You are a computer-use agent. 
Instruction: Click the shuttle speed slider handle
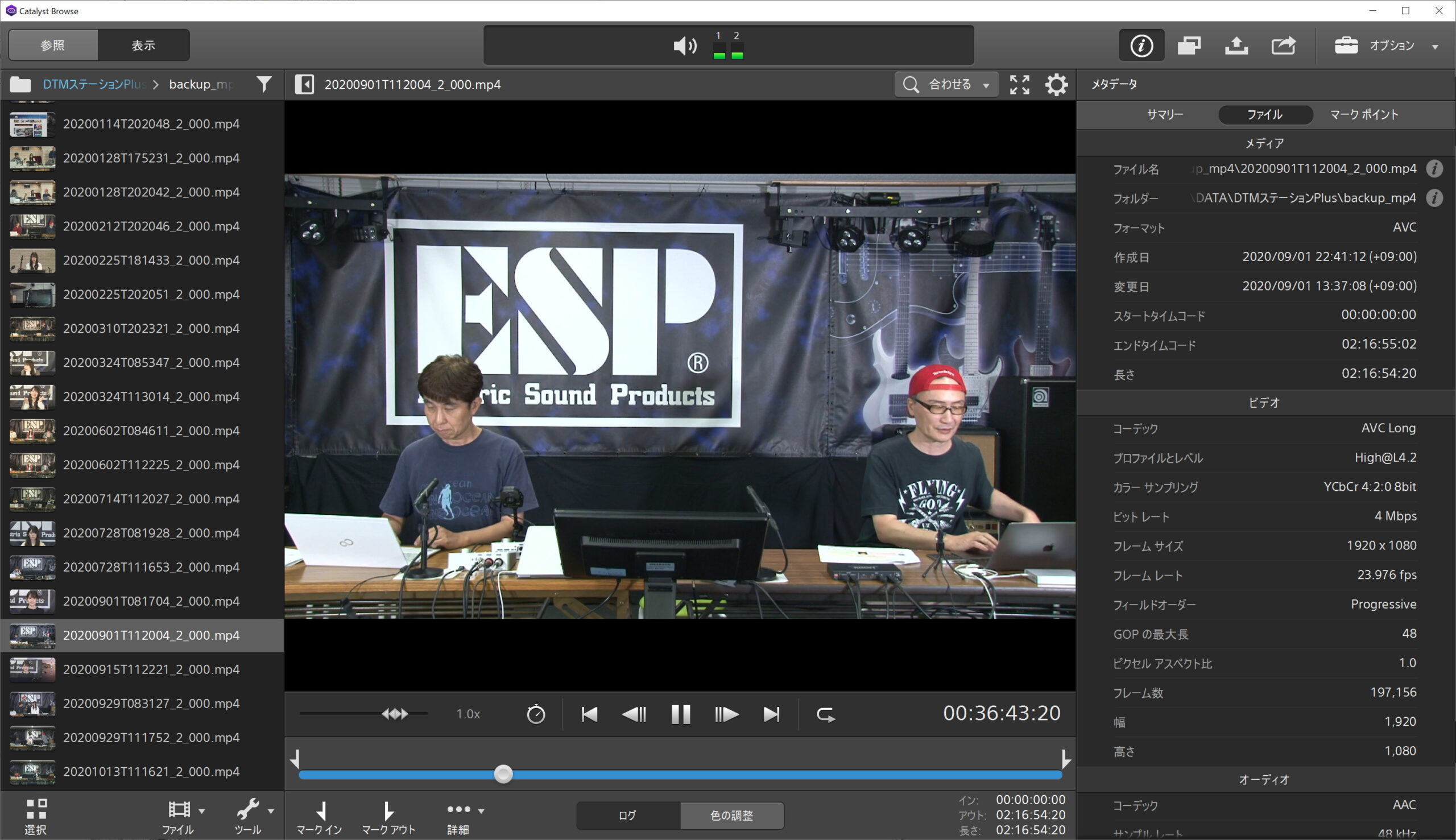click(395, 714)
